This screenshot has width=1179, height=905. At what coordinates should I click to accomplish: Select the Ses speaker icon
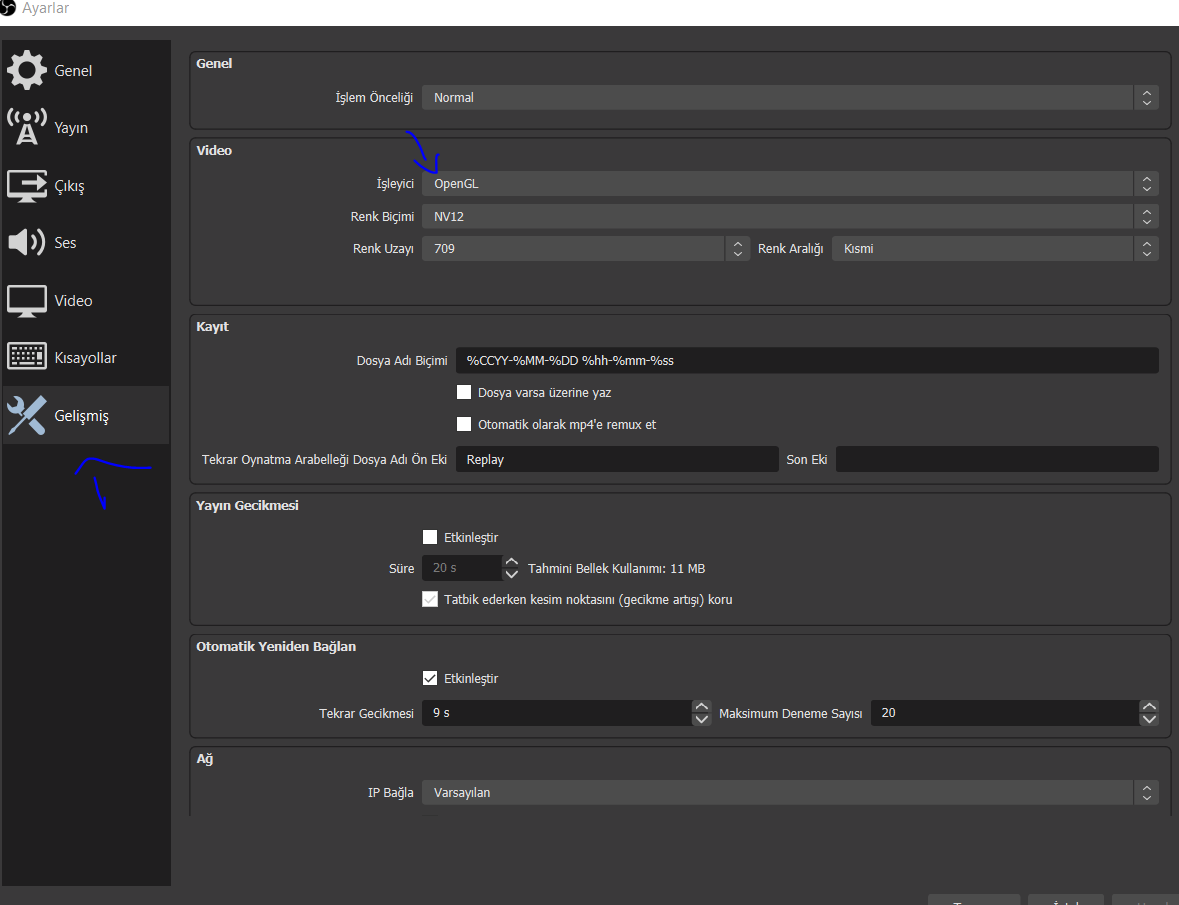tap(26, 243)
